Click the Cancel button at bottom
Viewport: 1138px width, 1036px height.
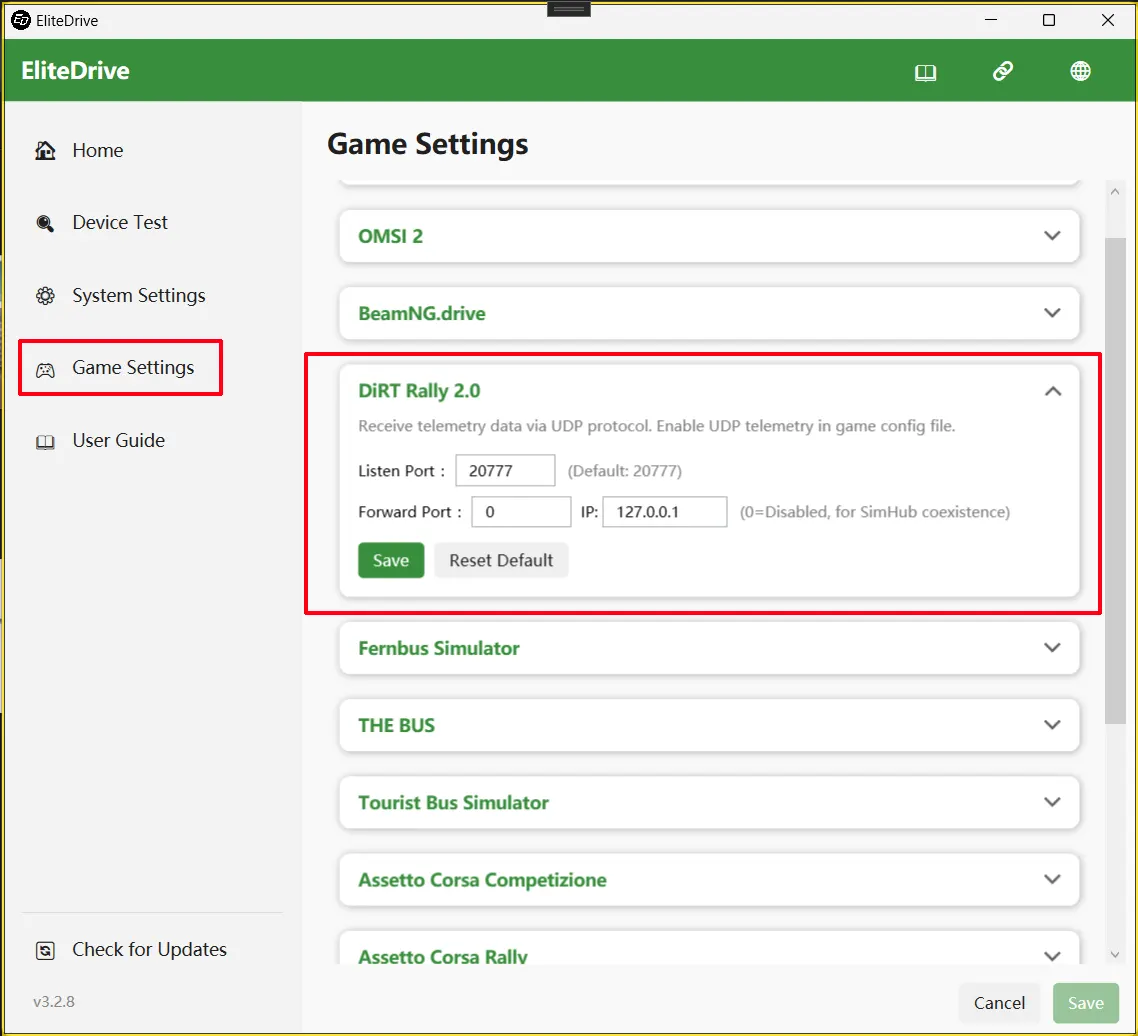click(x=999, y=1003)
